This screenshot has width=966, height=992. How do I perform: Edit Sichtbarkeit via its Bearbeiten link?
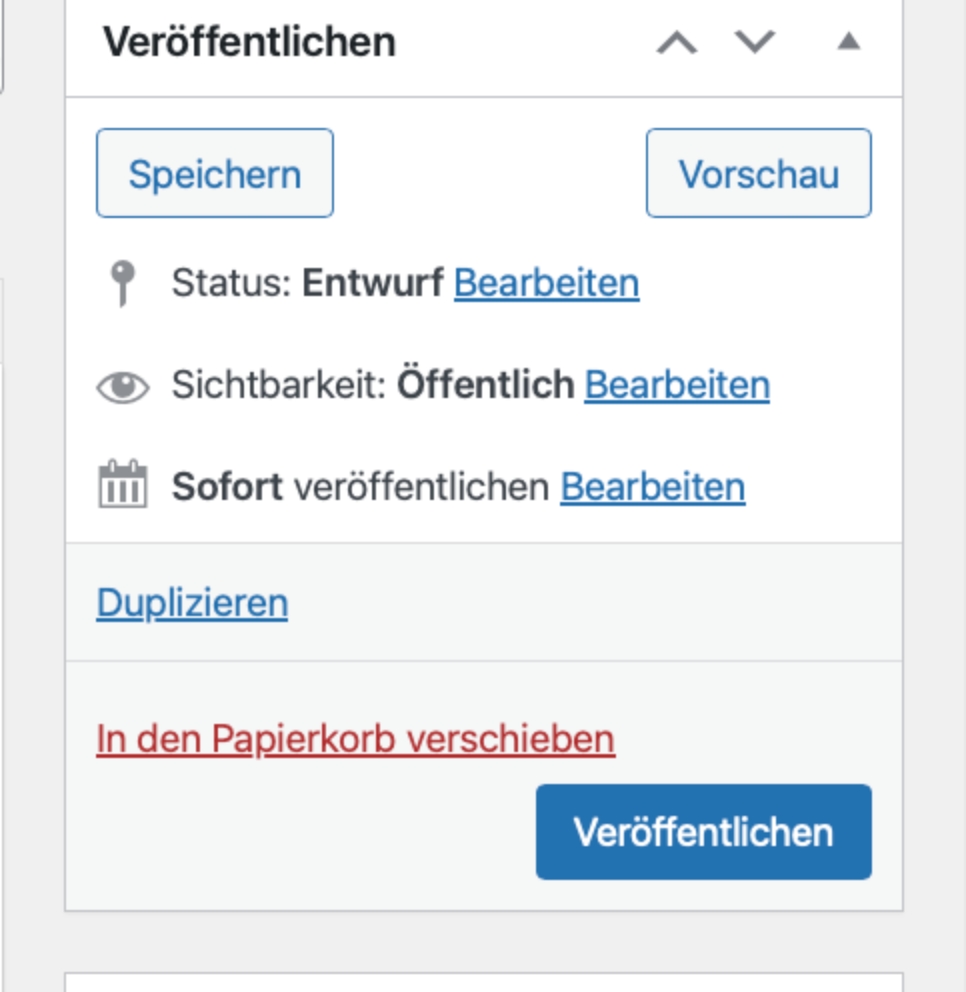(x=676, y=385)
